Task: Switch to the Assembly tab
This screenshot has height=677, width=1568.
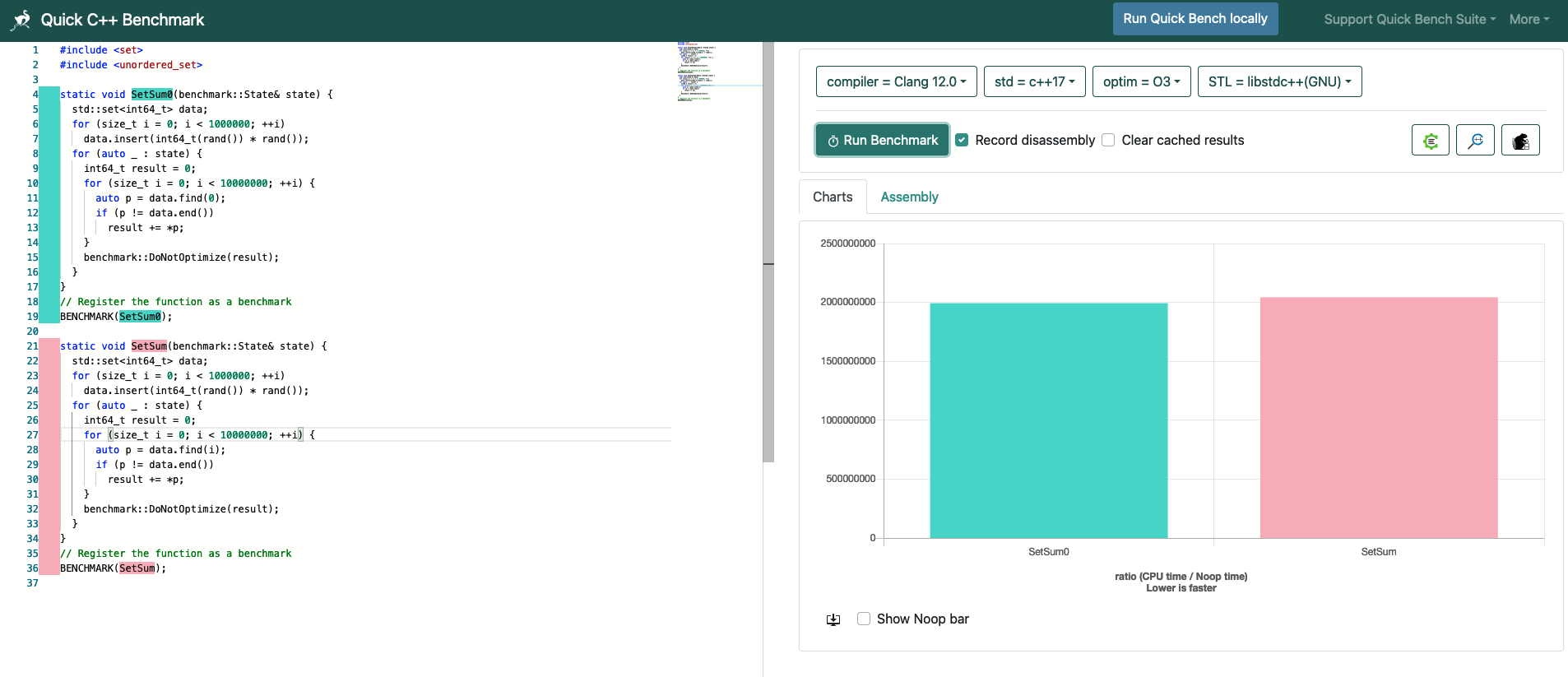Action: click(x=909, y=197)
